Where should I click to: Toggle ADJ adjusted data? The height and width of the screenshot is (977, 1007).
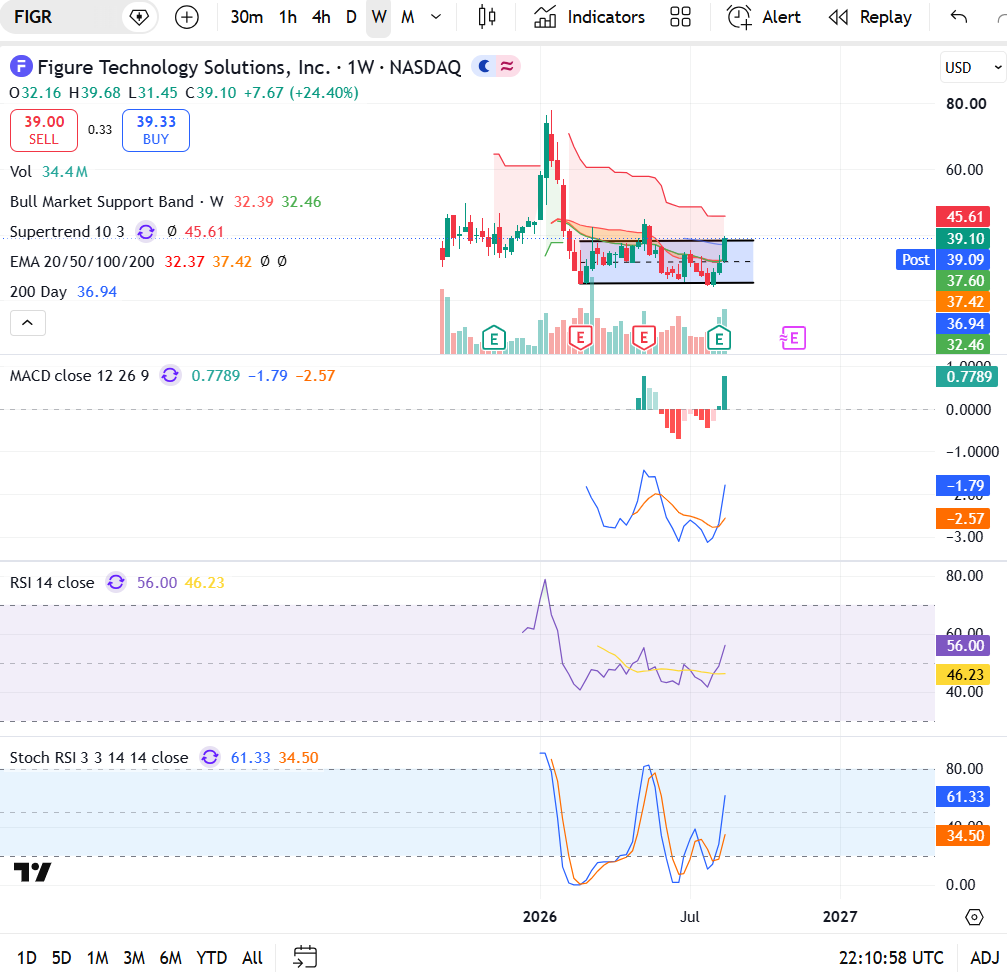coord(985,958)
